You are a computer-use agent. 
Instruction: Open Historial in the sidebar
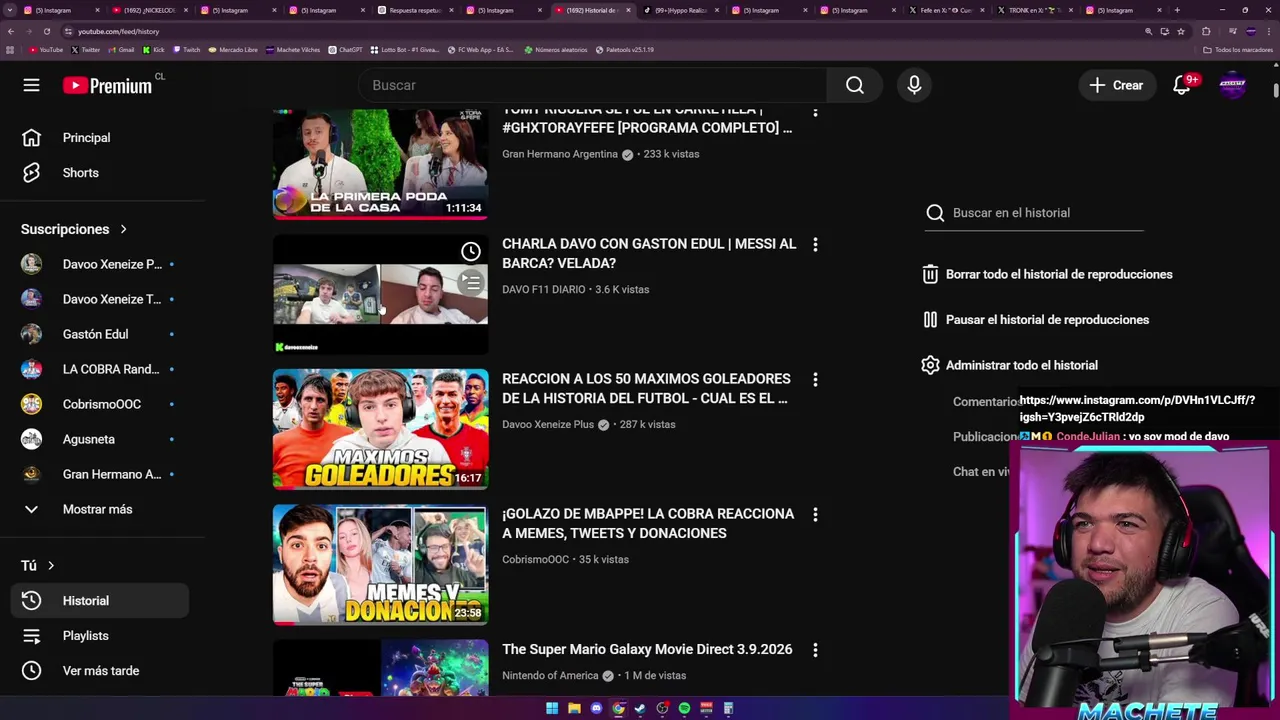click(100, 600)
